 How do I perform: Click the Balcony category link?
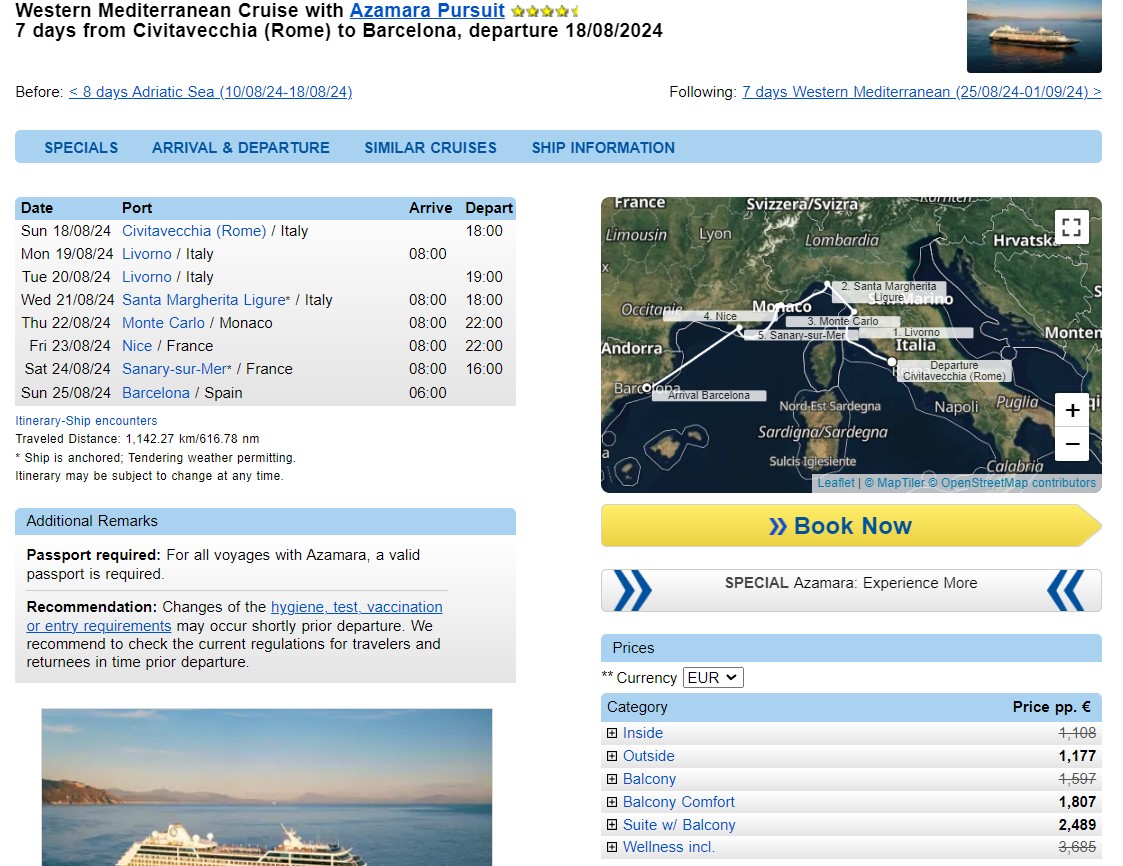(x=649, y=779)
